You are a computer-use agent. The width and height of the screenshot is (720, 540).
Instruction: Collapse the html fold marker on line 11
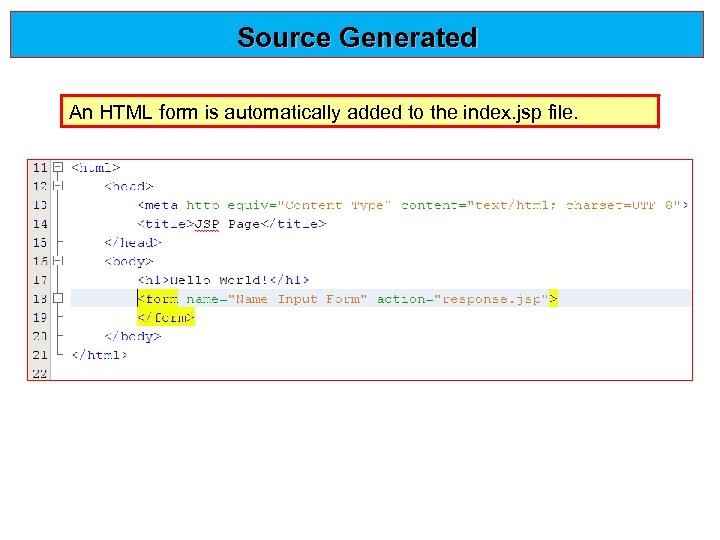[x=58, y=168]
